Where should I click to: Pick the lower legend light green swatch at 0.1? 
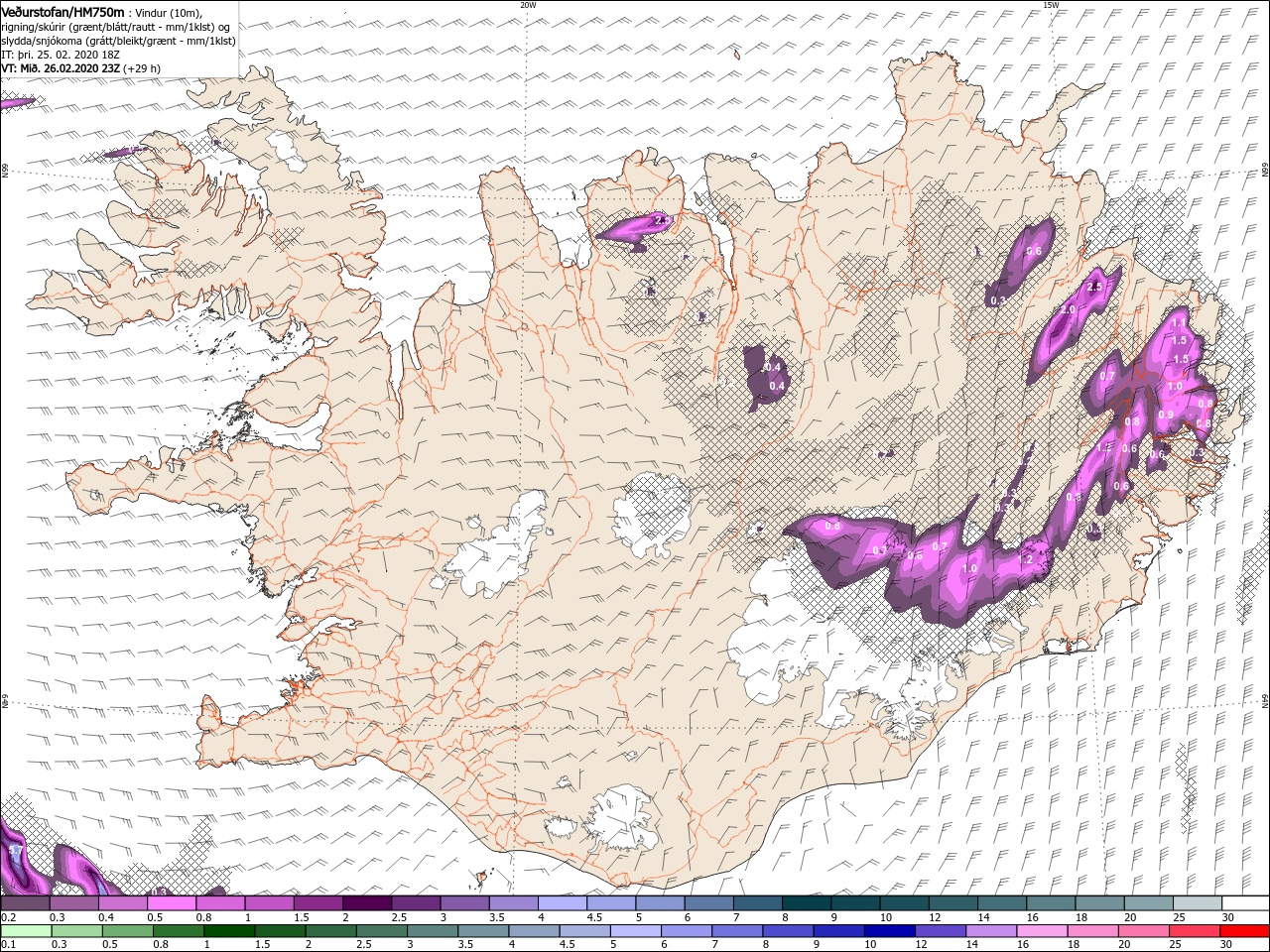(26, 931)
